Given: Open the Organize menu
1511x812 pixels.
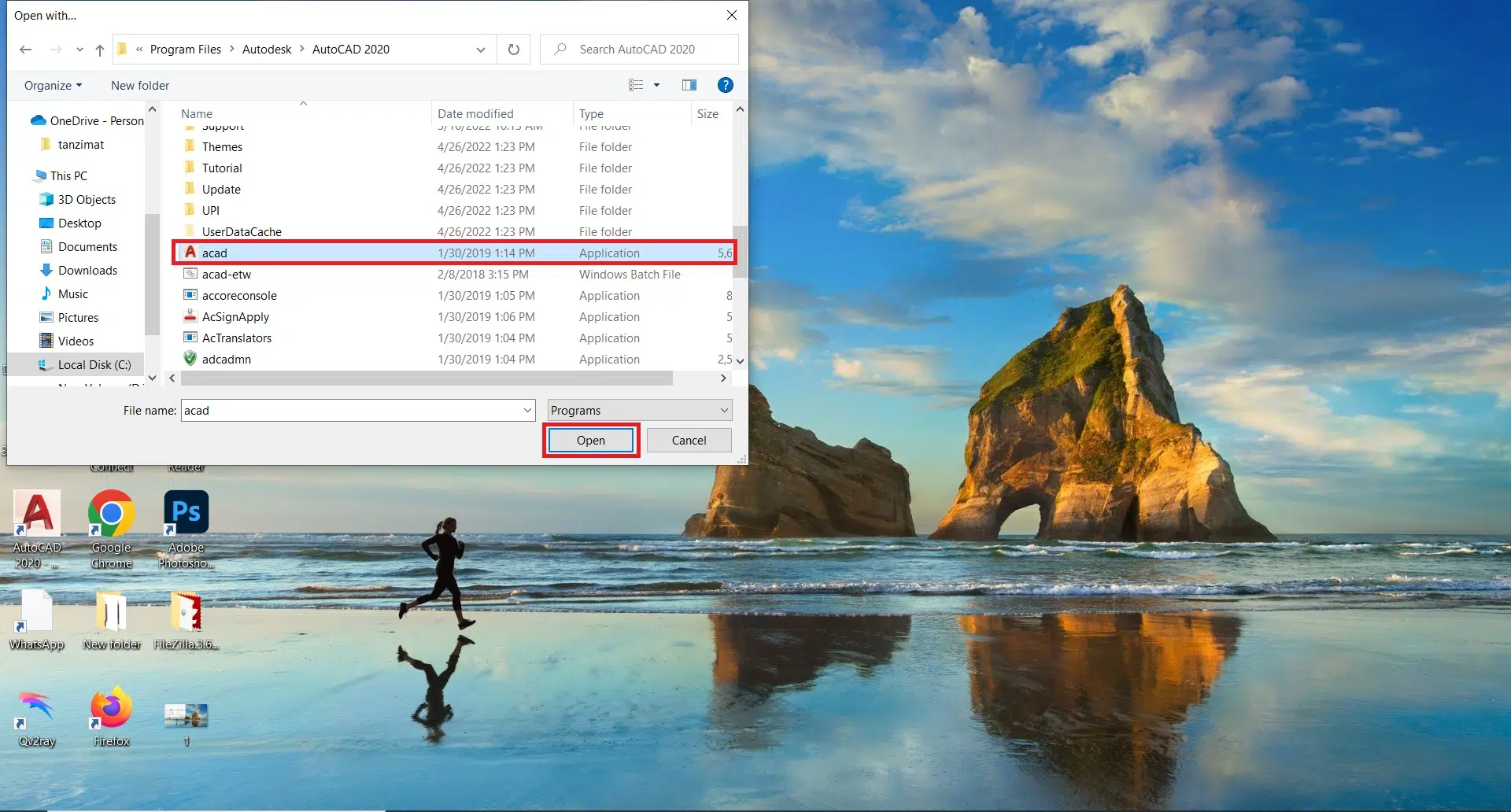Looking at the screenshot, I should pyautogui.click(x=53, y=85).
